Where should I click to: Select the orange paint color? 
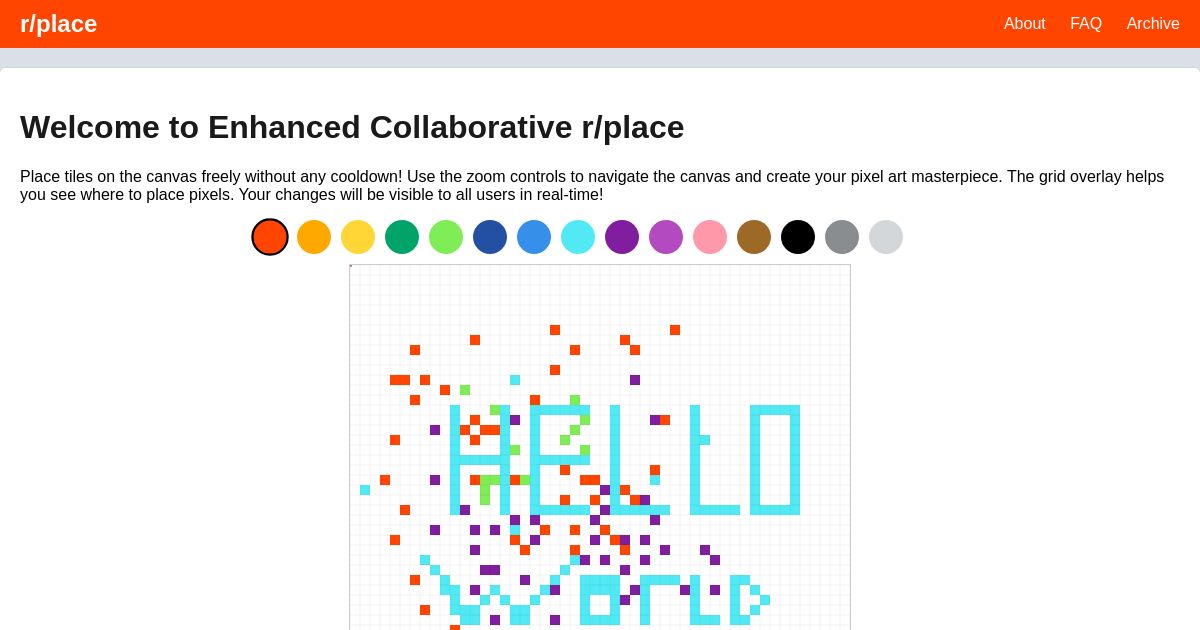[x=314, y=237]
